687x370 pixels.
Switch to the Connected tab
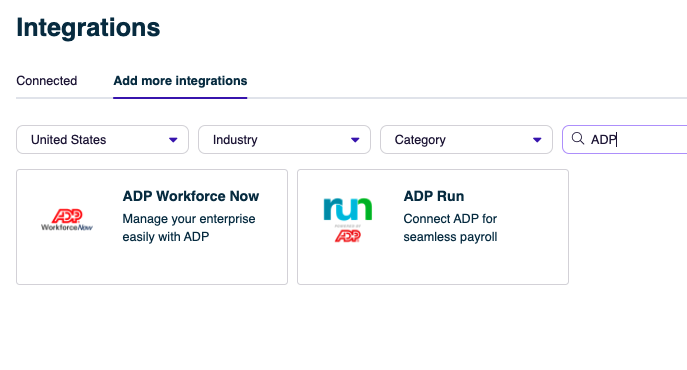tap(46, 81)
